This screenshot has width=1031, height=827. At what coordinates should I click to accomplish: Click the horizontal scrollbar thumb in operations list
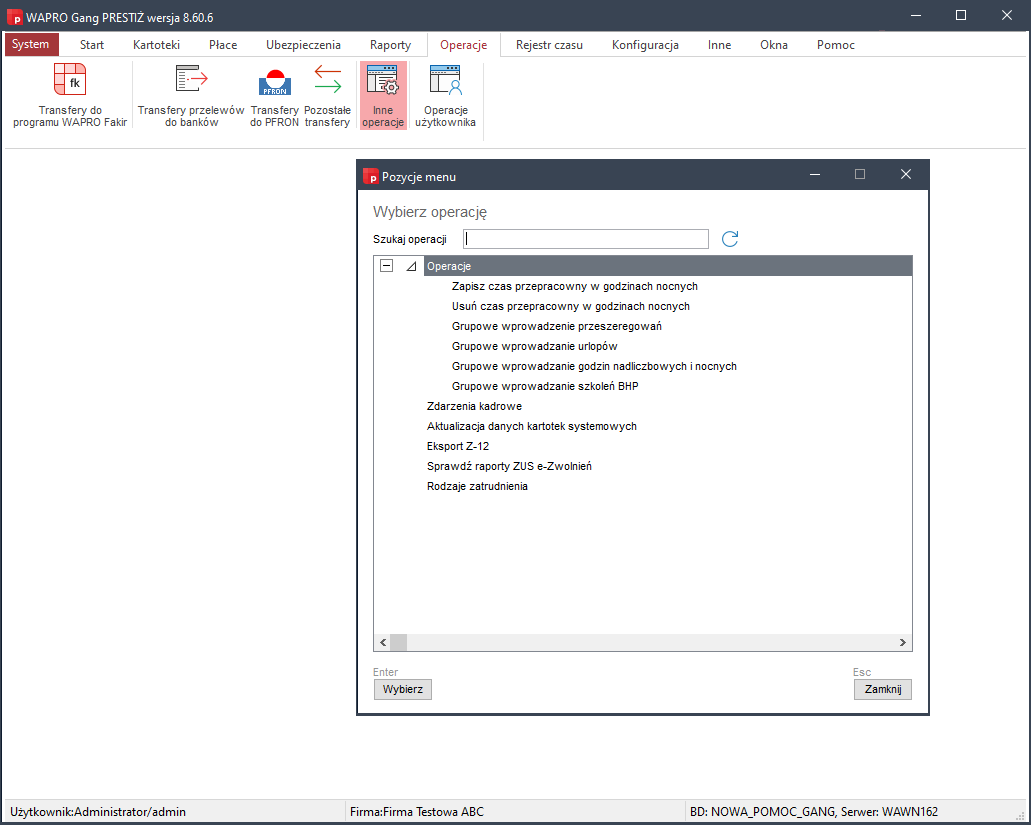(398, 642)
